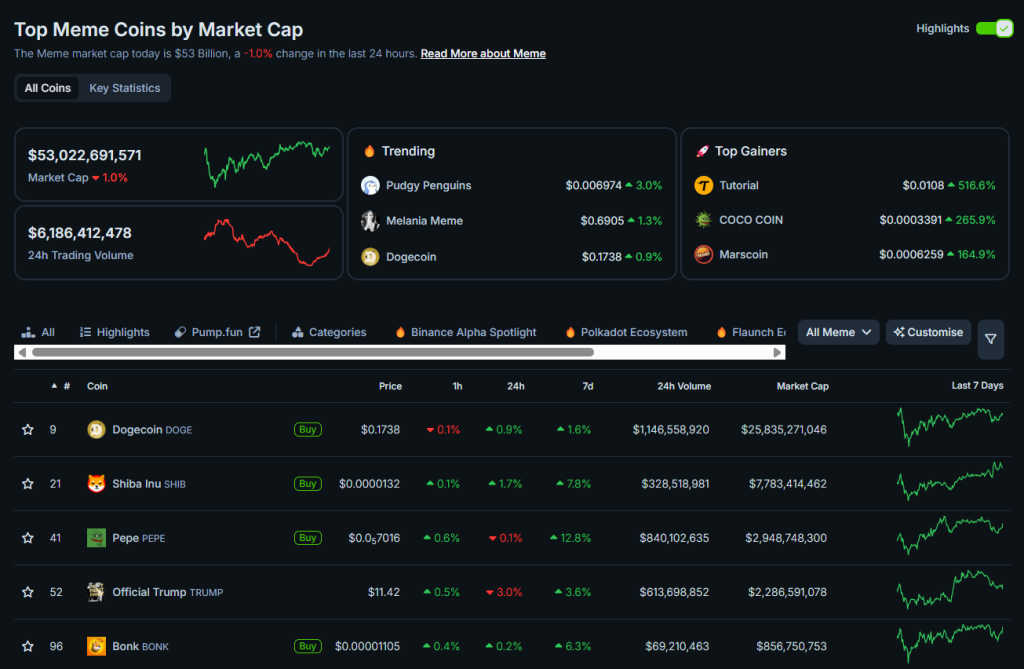1024x669 pixels.
Task: Open COCO COIN from Top Gainers
Action: [751, 220]
